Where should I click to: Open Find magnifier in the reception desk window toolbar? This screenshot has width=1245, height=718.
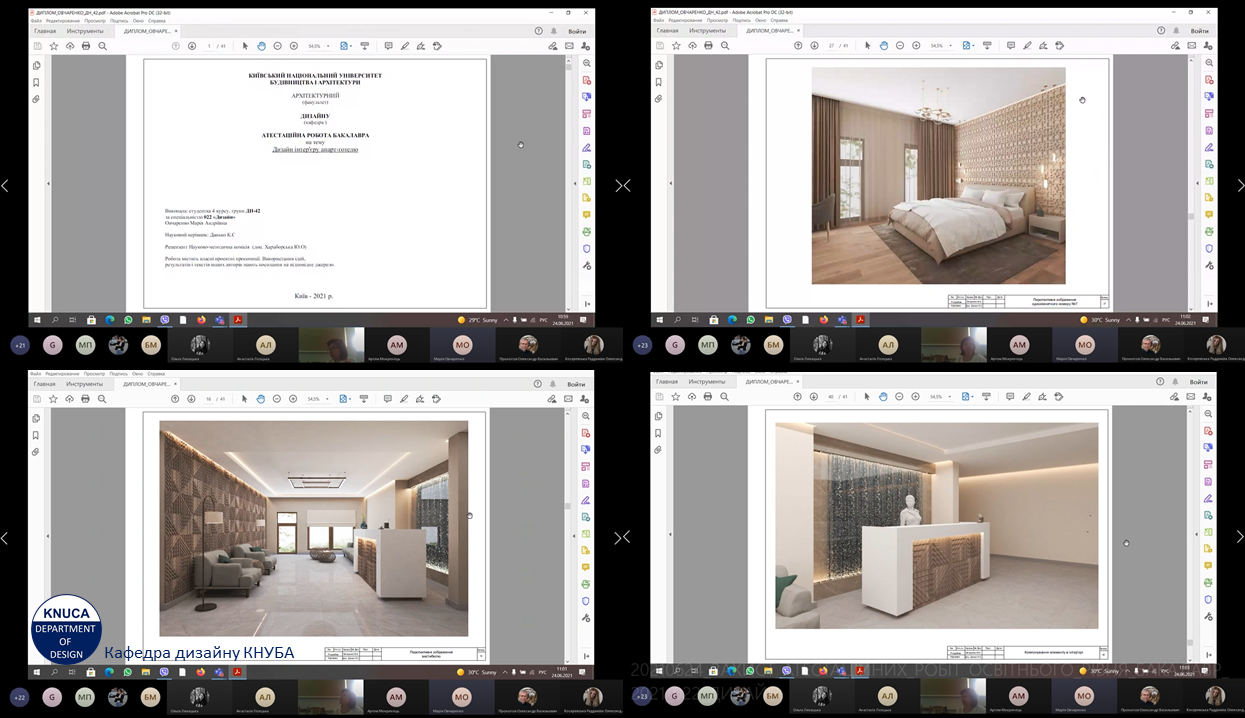click(725, 397)
